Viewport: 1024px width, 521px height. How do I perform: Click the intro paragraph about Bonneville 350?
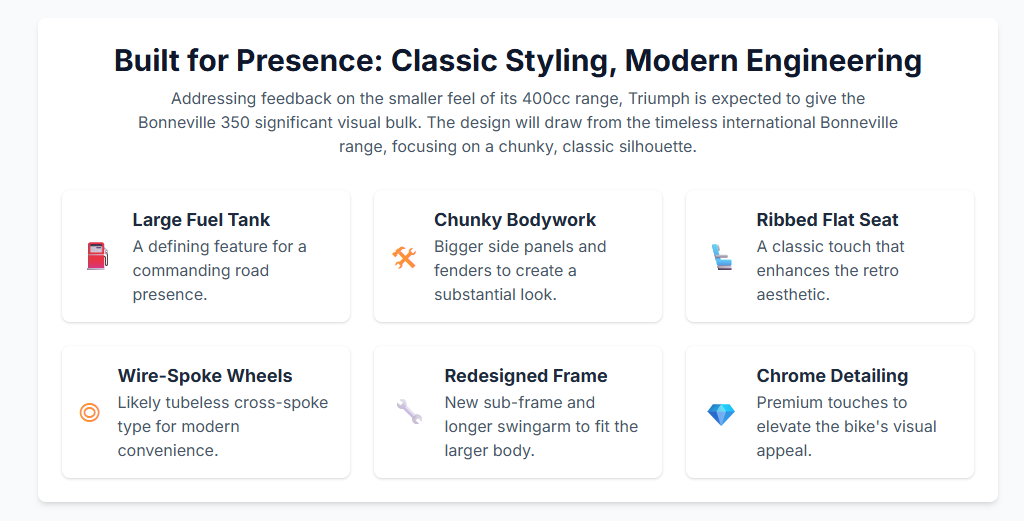(x=518, y=123)
